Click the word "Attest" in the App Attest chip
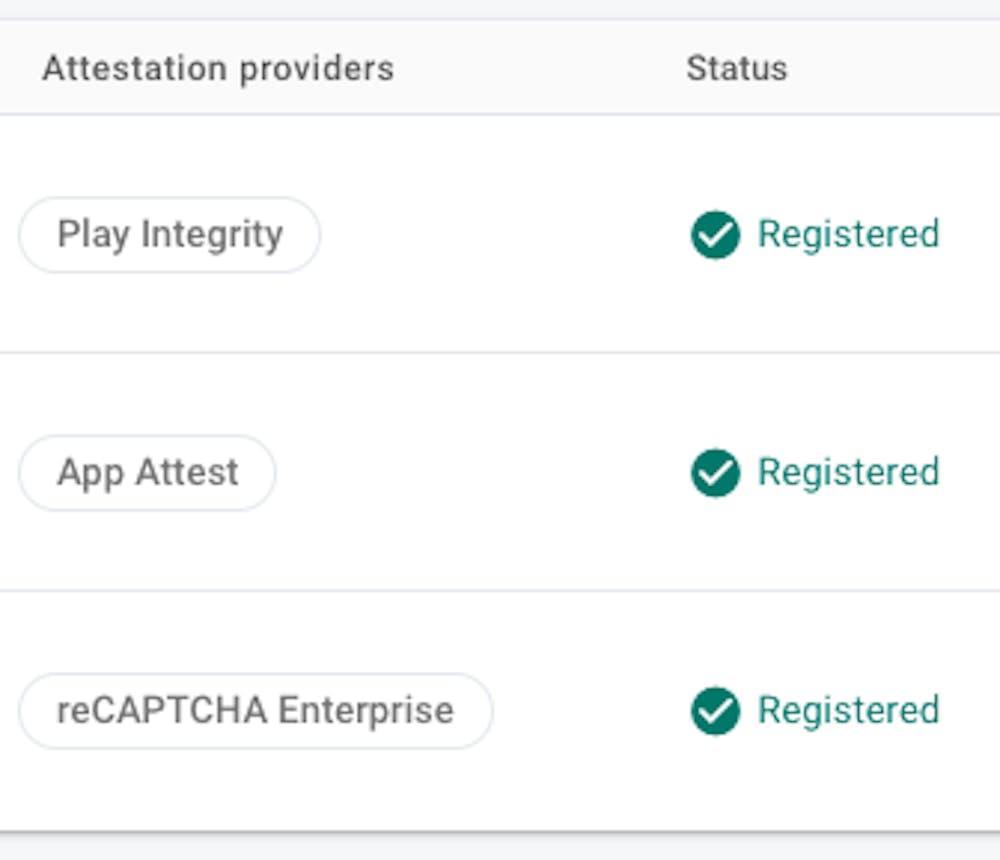This screenshot has height=860, width=1000. tap(186, 473)
